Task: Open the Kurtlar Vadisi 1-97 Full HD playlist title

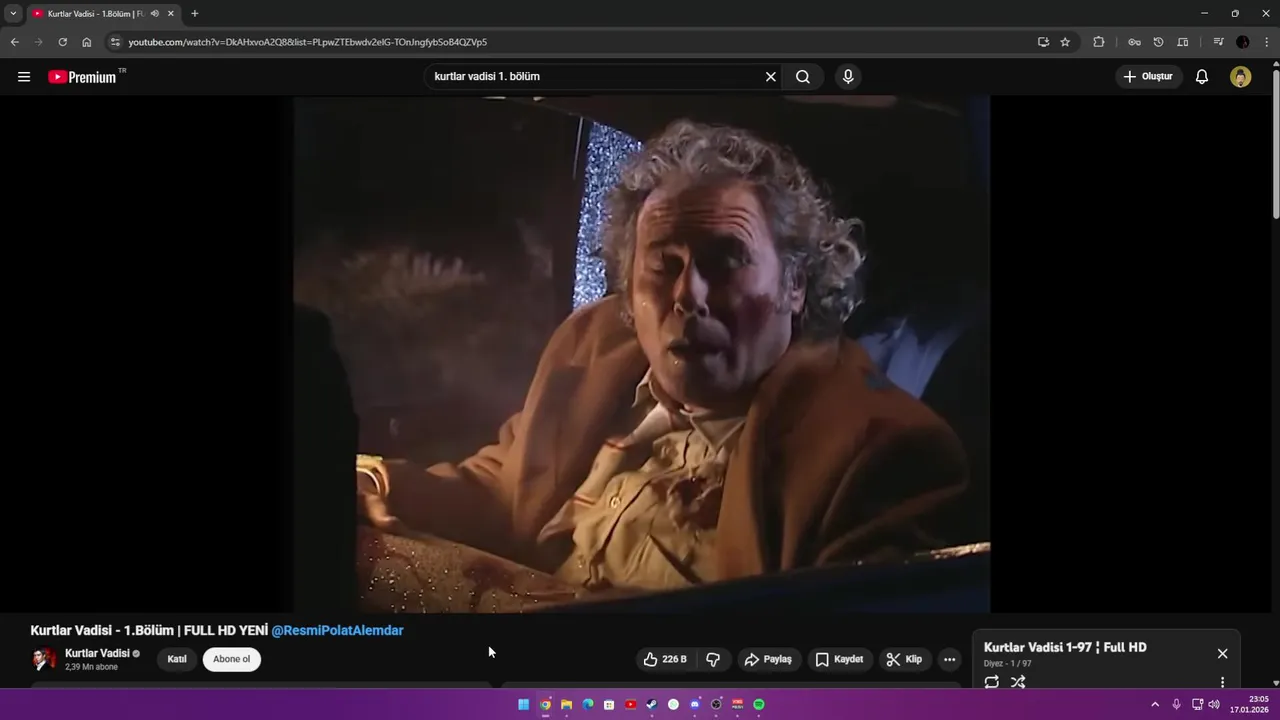Action: point(1065,648)
